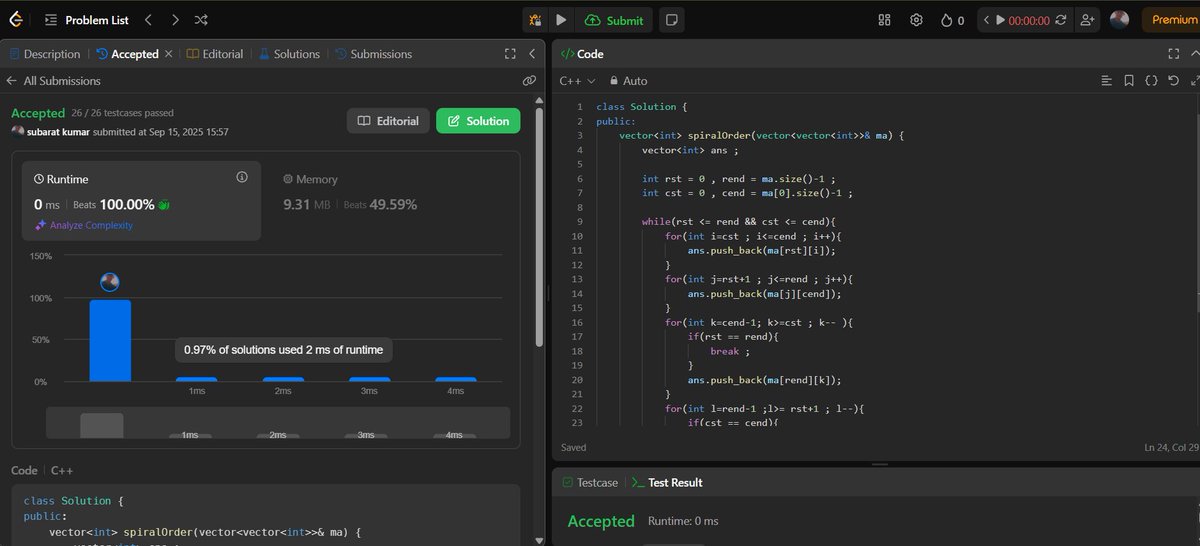Image resolution: width=1200 pixels, height=546 pixels.
Task: Open the Submissions tab
Action: (x=373, y=54)
